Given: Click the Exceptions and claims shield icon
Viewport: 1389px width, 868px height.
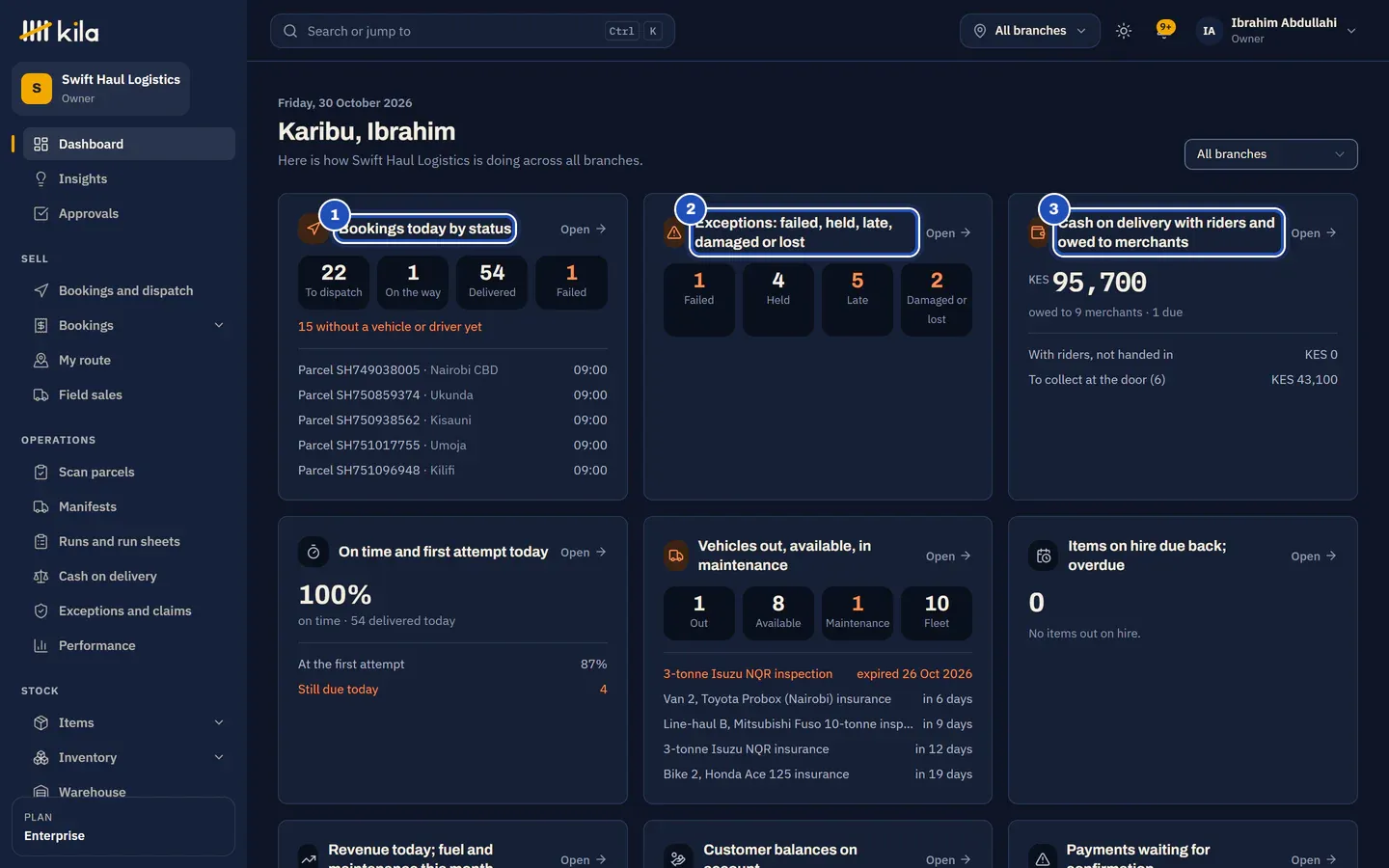Looking at the screenshot, I should 41,610.
